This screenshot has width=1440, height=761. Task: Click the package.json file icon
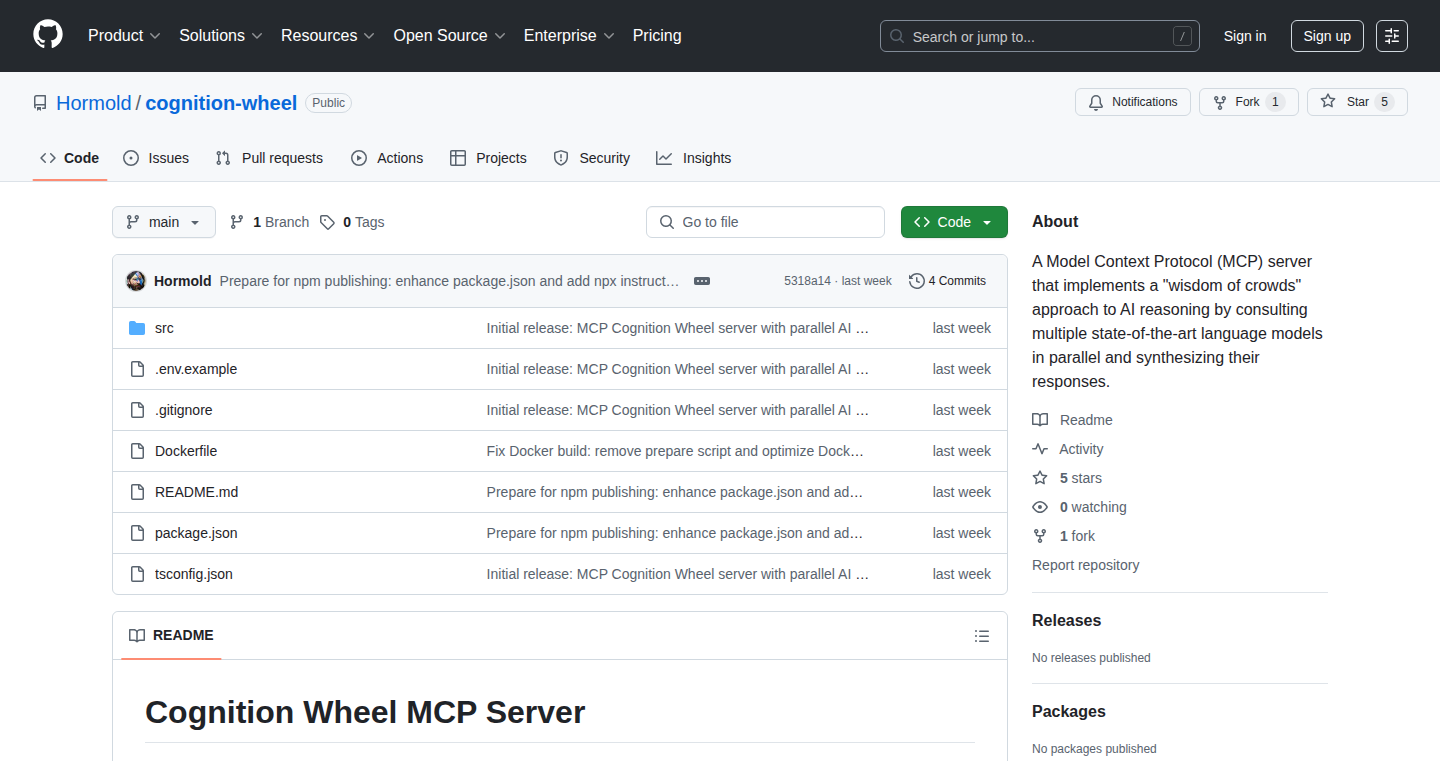click(x=137, y=533)
